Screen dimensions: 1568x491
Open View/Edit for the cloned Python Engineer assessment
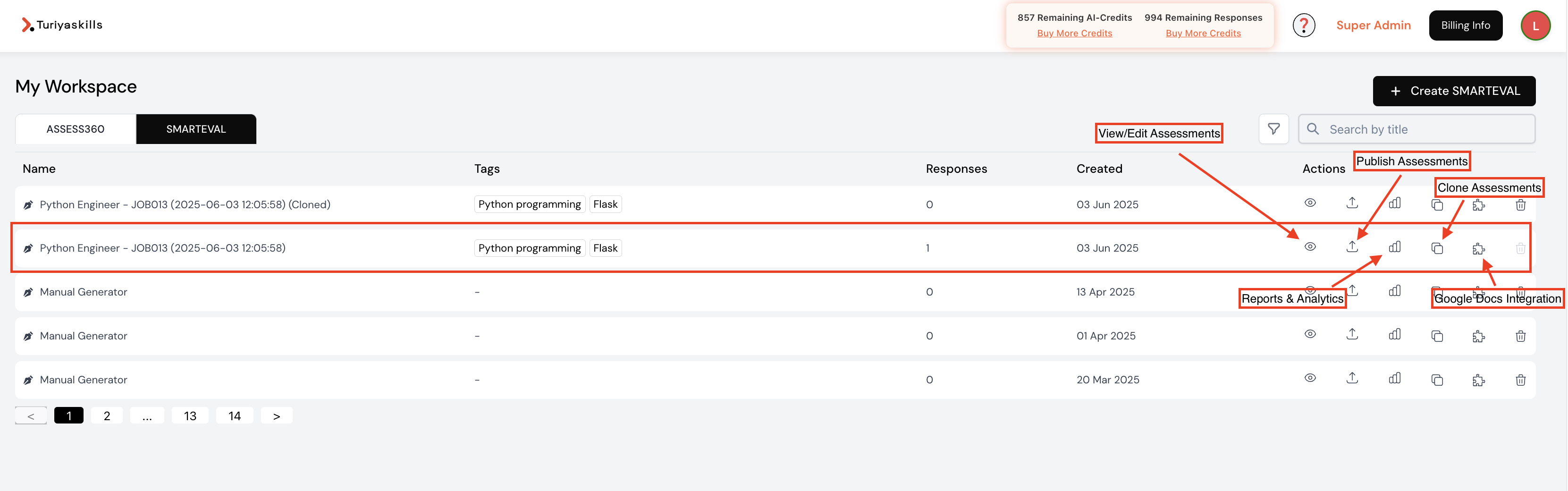tap(1310, 203)
